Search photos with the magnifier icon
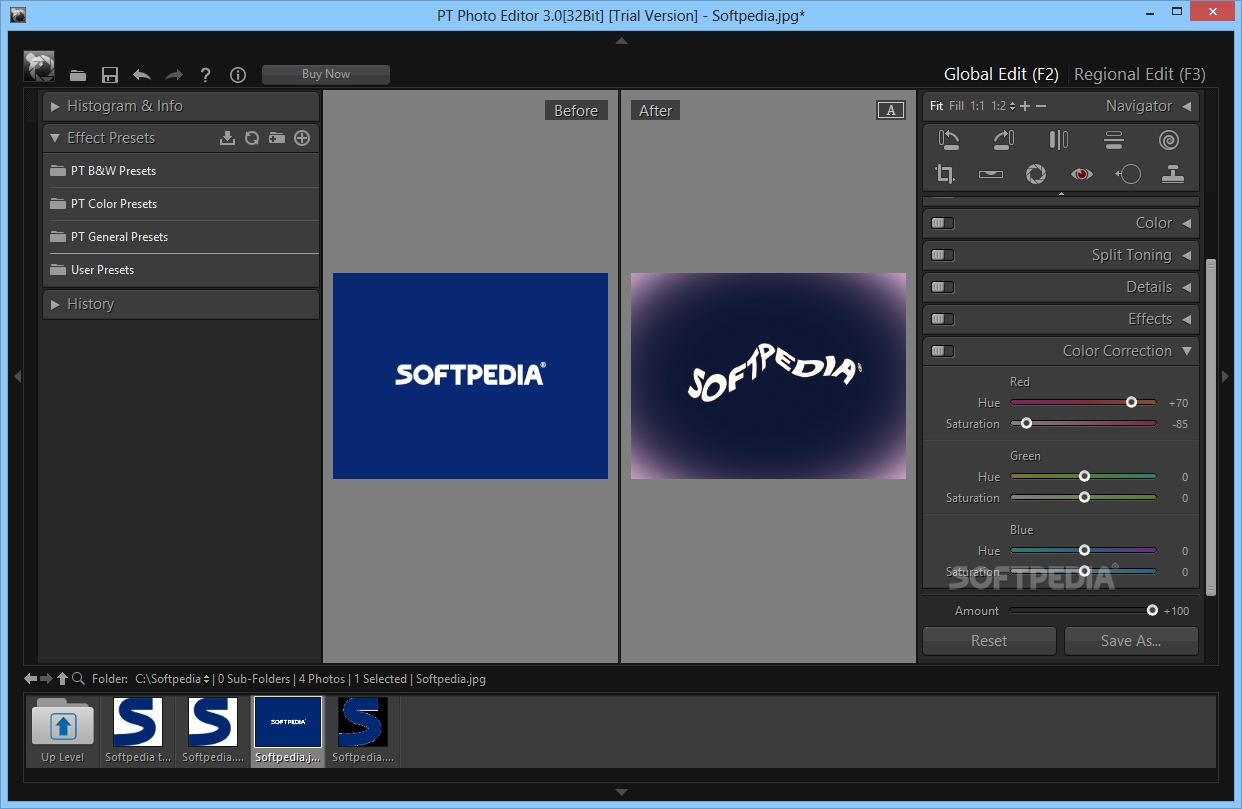Screen dimensions: 1242x809 78,678
